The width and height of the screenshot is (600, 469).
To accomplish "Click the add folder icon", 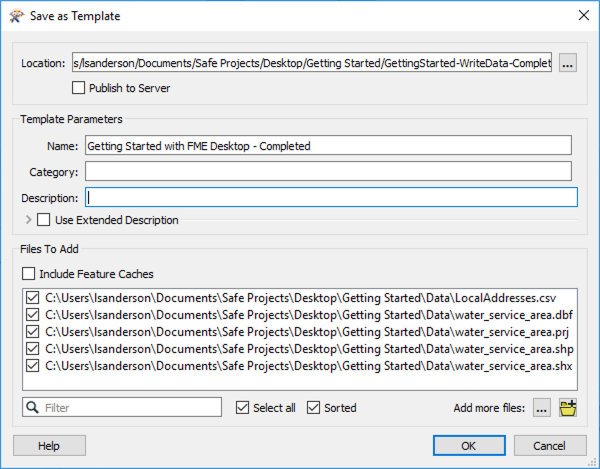I will (x=568, y=408).
